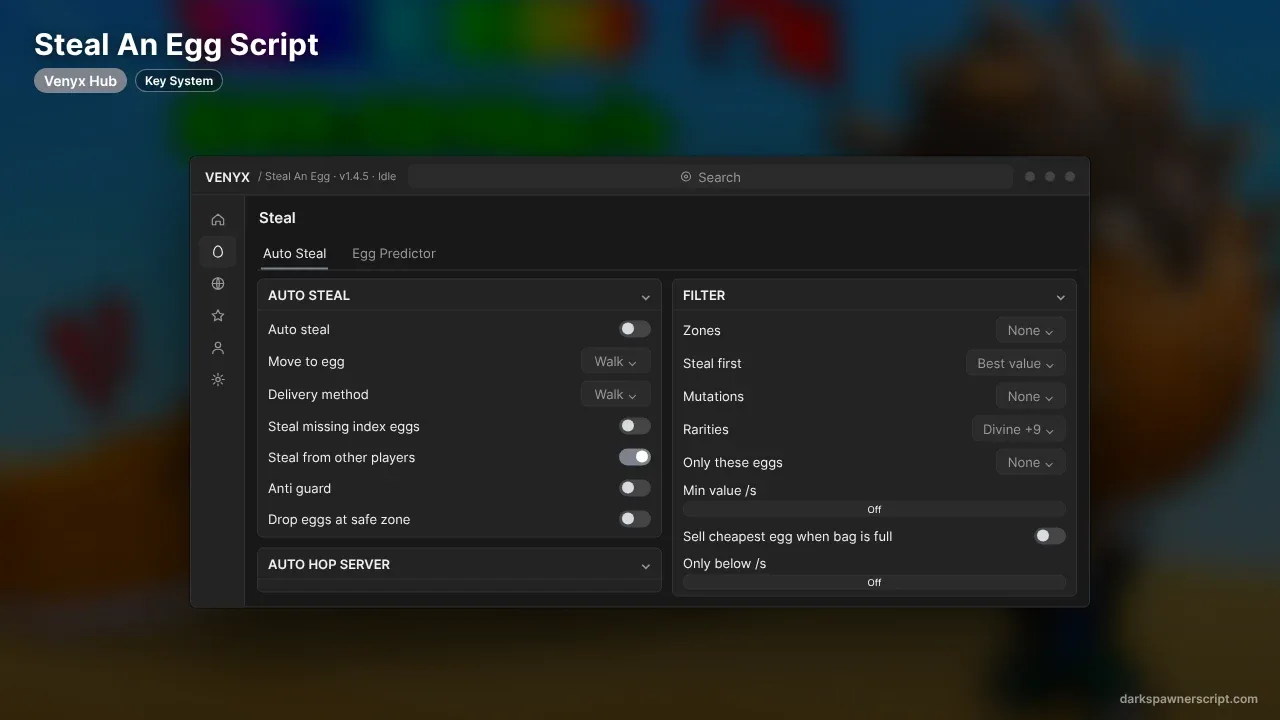Click the 'Rarities' label
This screenshot has height=720, width=1280.
(x=706, y=429)
